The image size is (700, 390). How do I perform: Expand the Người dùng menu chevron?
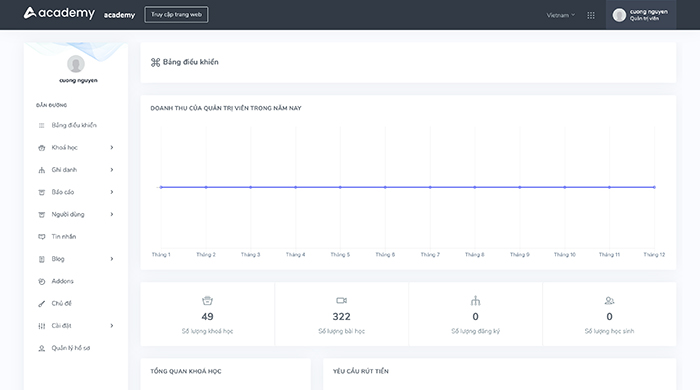(112, 214)
